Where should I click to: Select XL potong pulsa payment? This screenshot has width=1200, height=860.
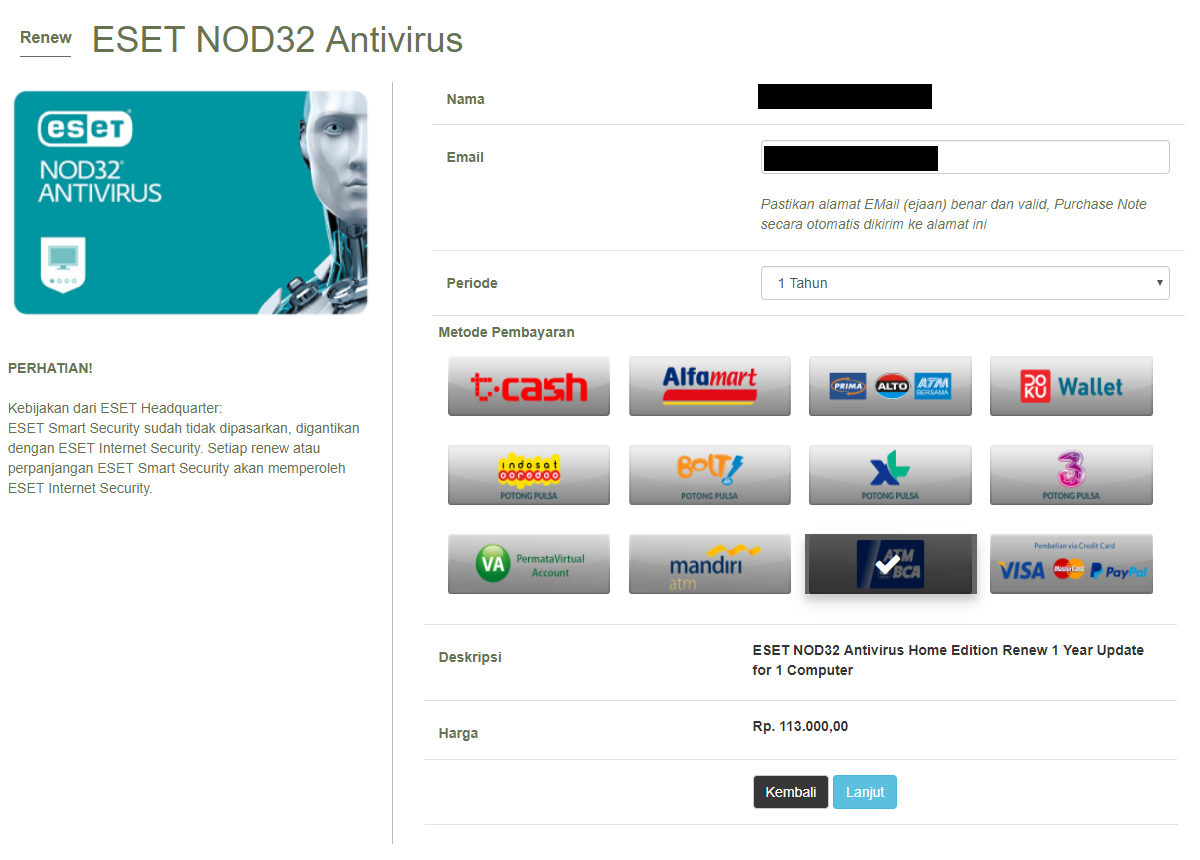click(890, 475)
